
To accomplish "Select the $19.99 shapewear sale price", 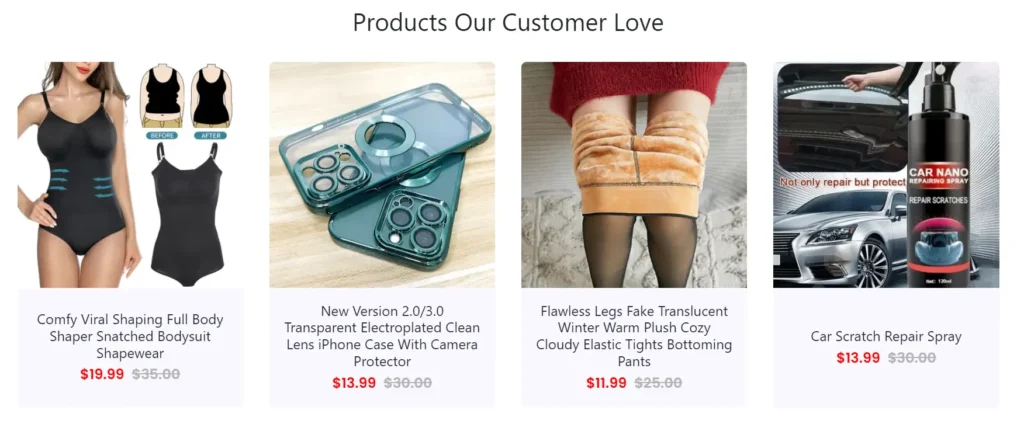I will (102, 374).
